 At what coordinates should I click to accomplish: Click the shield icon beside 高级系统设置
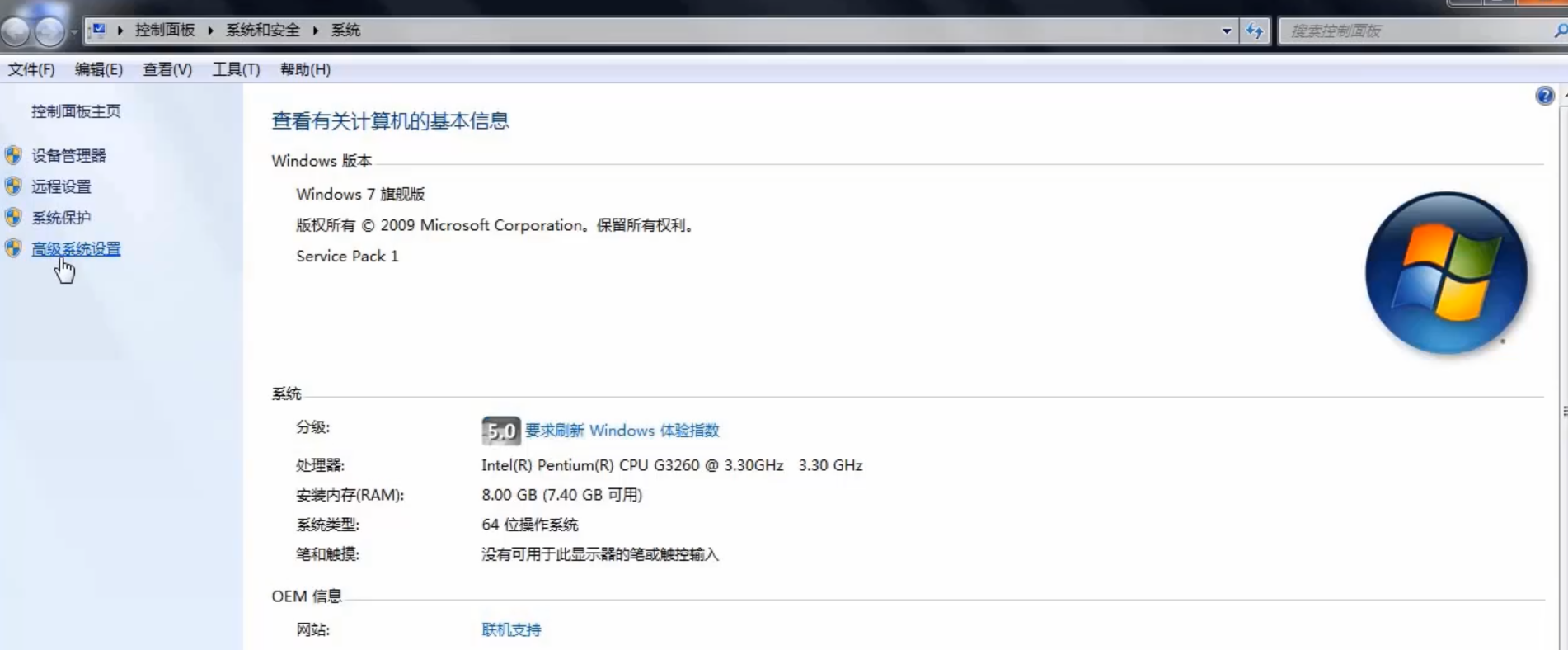[13, 248]
